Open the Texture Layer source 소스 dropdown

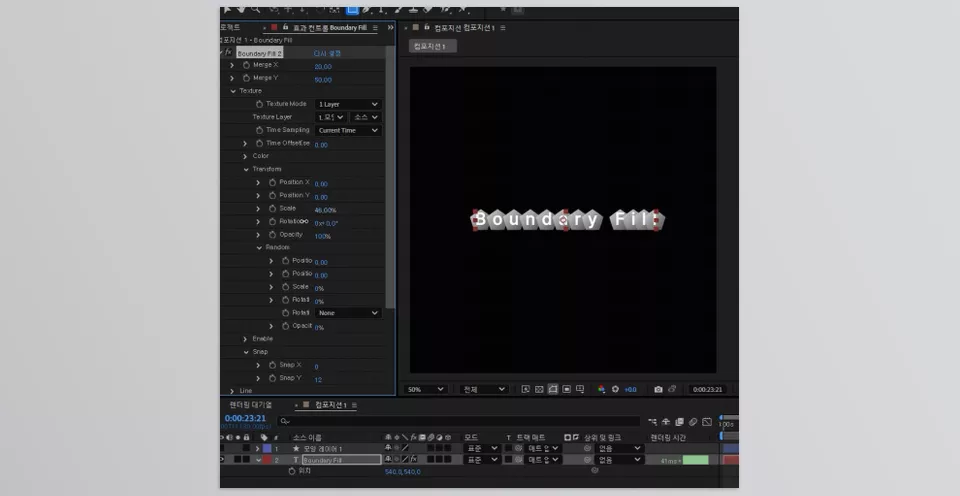click(x=366, y=117)
